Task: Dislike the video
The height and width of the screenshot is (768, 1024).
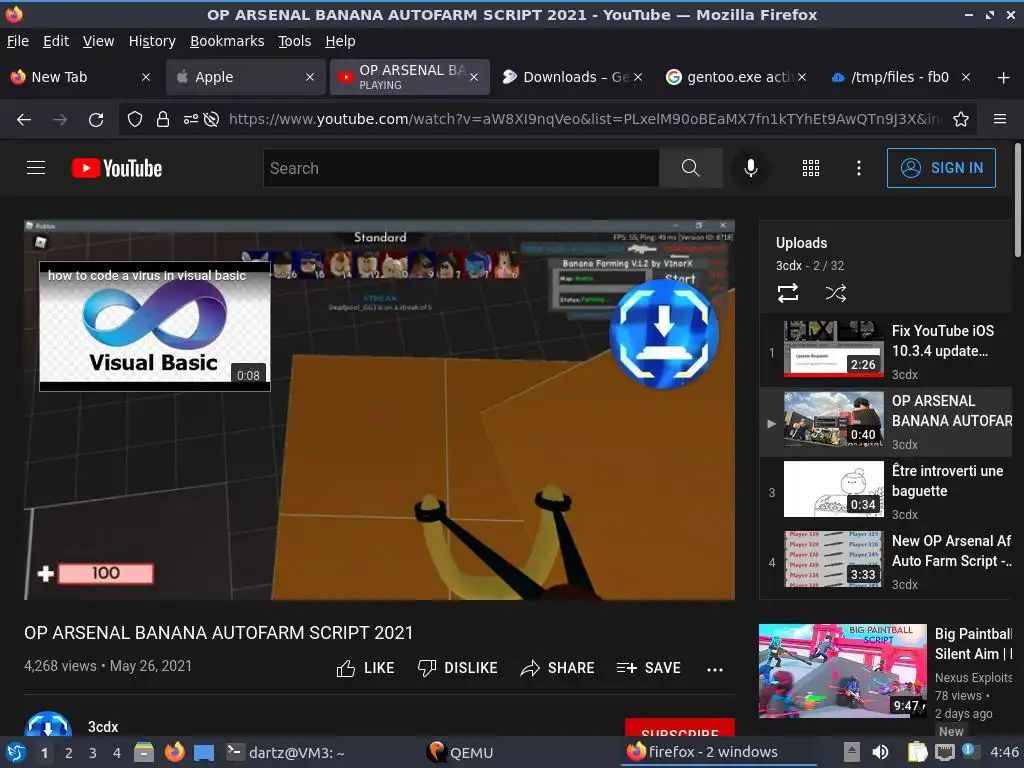Action: pos(457,668)
